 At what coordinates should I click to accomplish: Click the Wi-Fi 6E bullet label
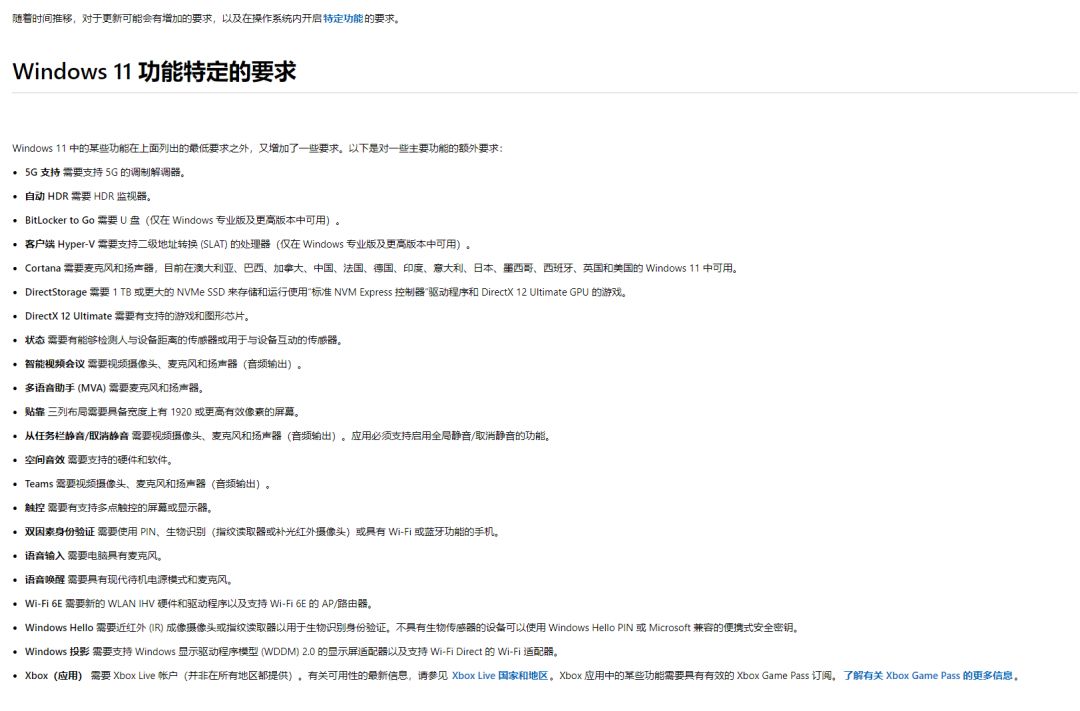point(43,604)
